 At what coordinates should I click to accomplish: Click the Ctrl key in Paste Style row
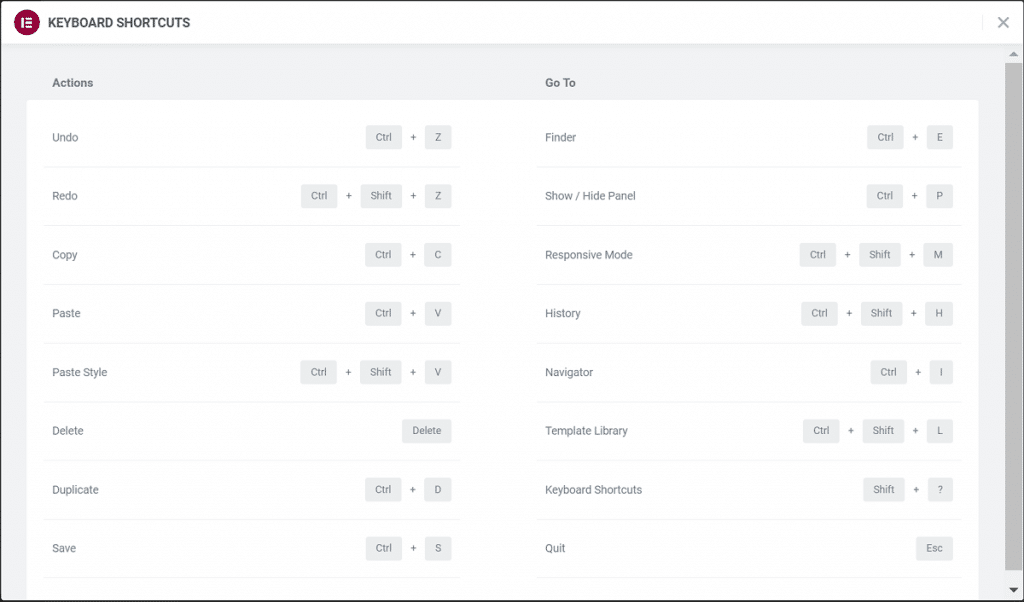[319, 372]
